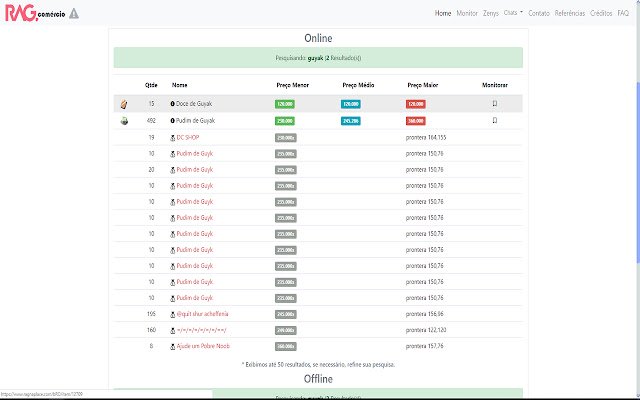This screenshot has height=400, width=640.
Task: Click the green lowest price badge for Pudim de Guyak
Action: [x=285, y=121]
